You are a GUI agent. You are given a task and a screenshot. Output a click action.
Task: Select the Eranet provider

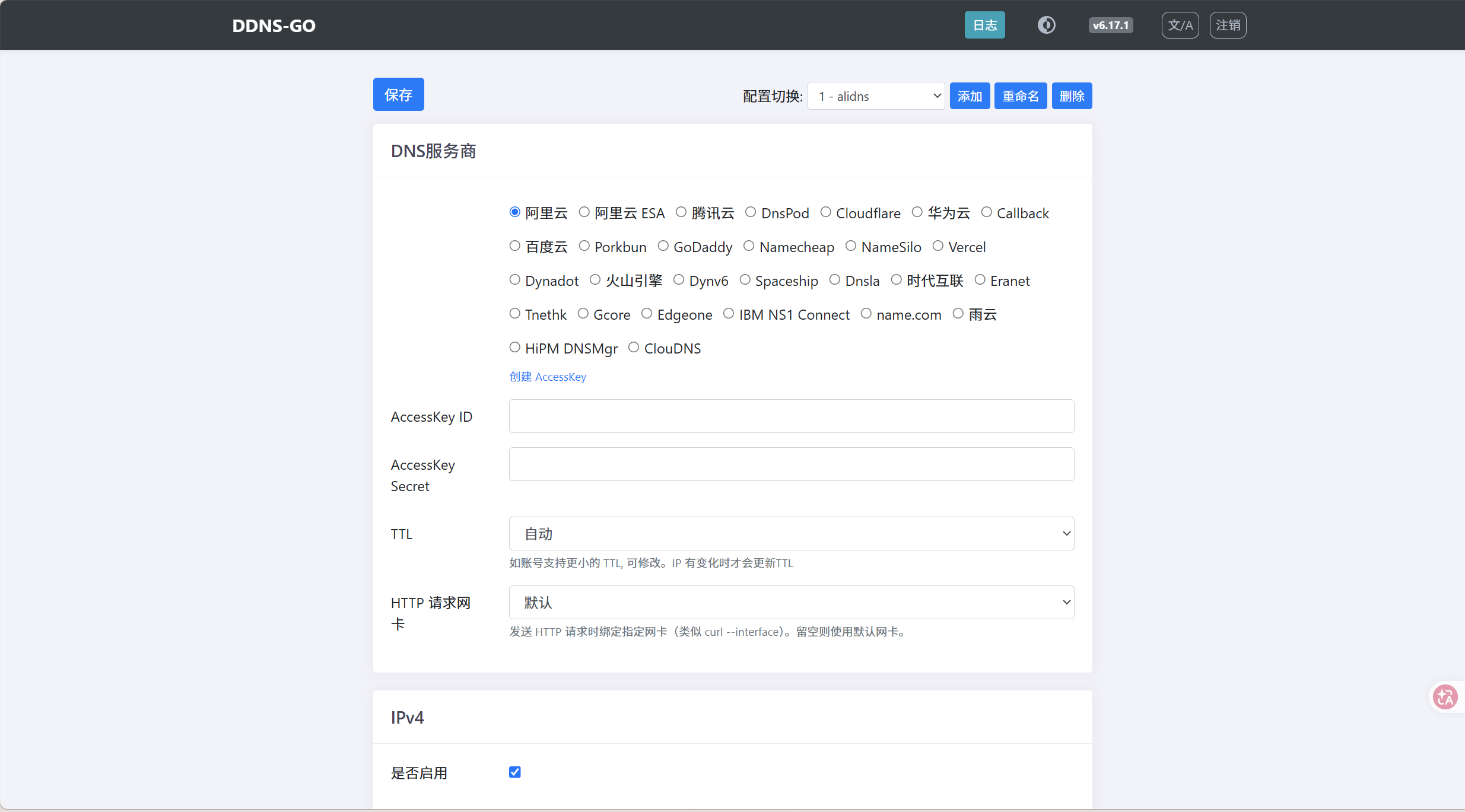980,280
